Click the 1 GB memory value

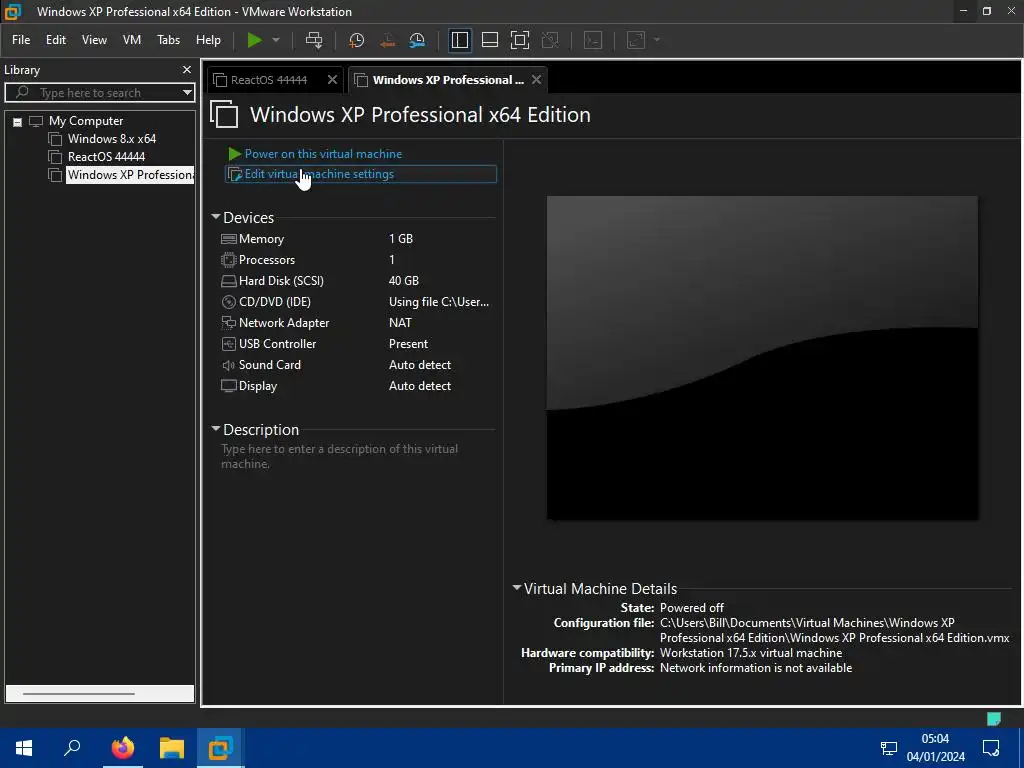coord(401,239)
